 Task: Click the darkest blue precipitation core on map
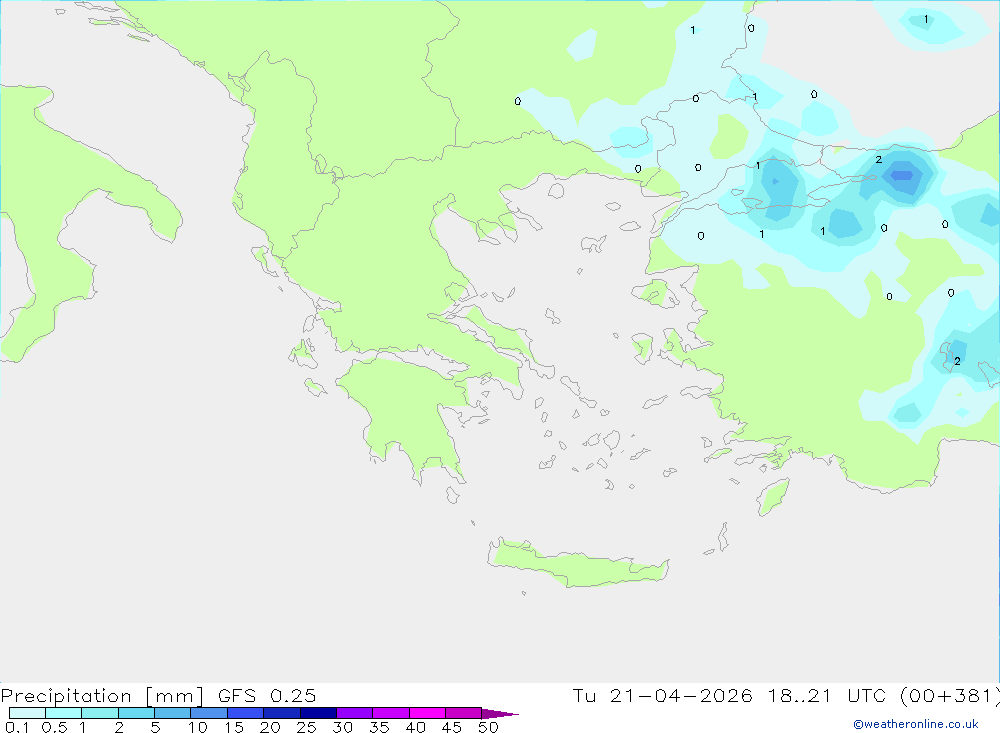[x=902, y=174]
